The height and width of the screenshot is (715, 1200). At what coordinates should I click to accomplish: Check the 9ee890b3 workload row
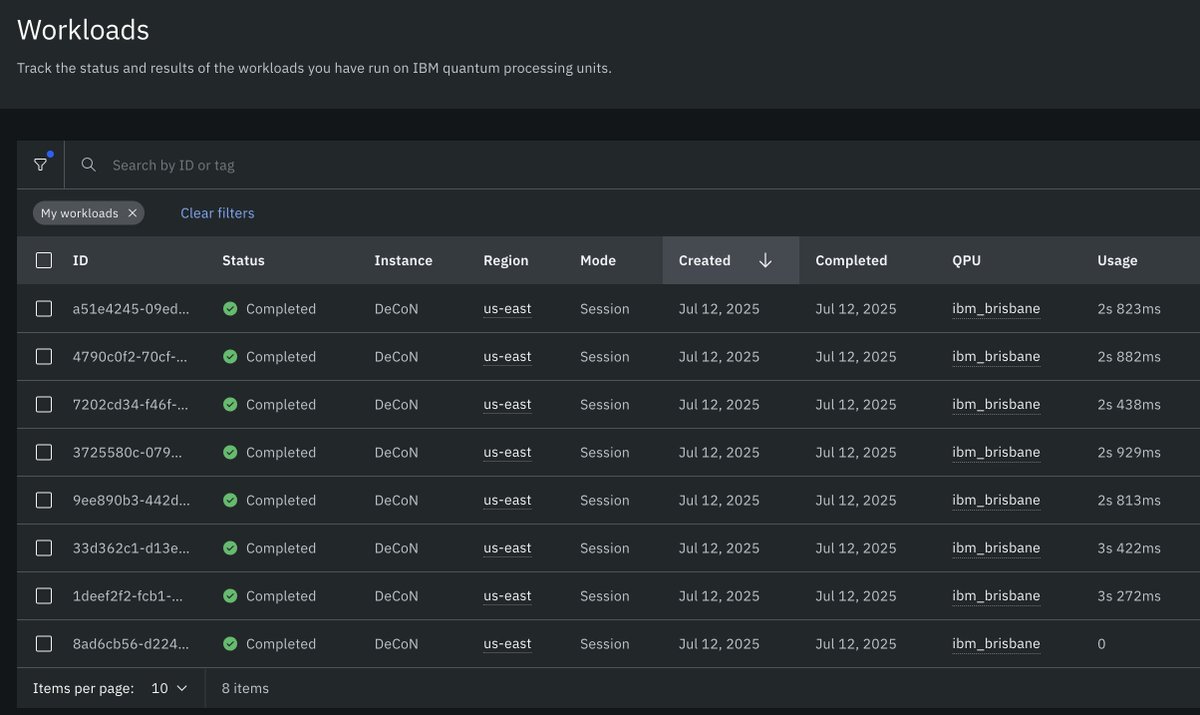pyautogui.click(x=44, y=501)
